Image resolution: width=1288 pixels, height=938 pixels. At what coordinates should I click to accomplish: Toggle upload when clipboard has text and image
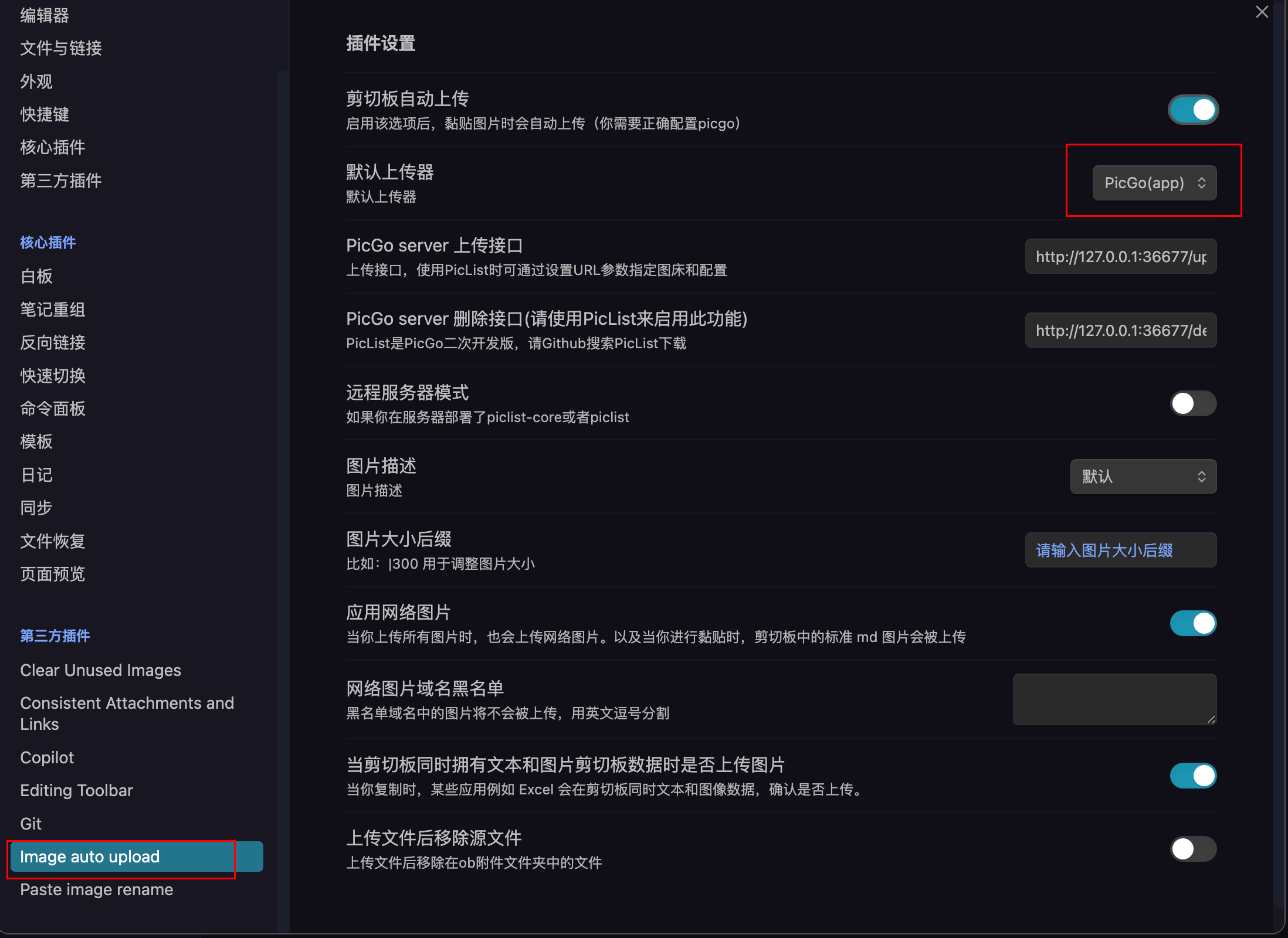pyautogui.click(x=1193, y=776)
